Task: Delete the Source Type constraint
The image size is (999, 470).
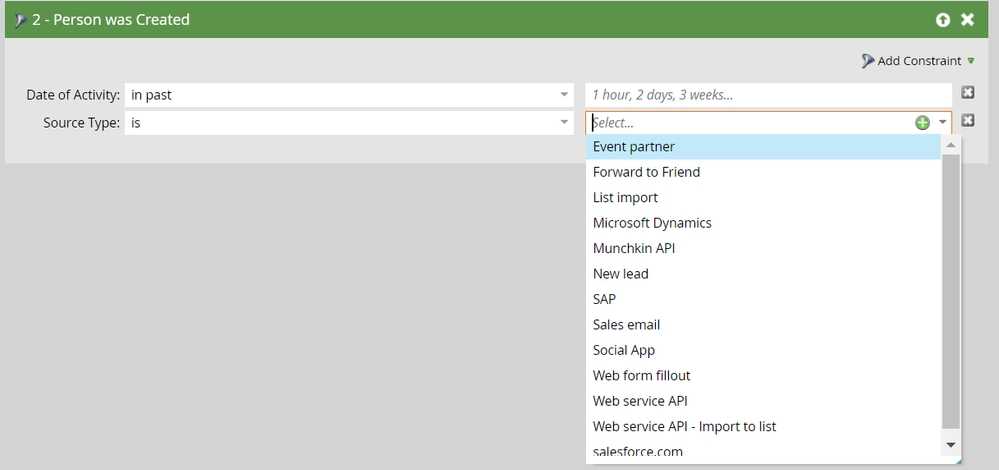Action: click(967, 120)
